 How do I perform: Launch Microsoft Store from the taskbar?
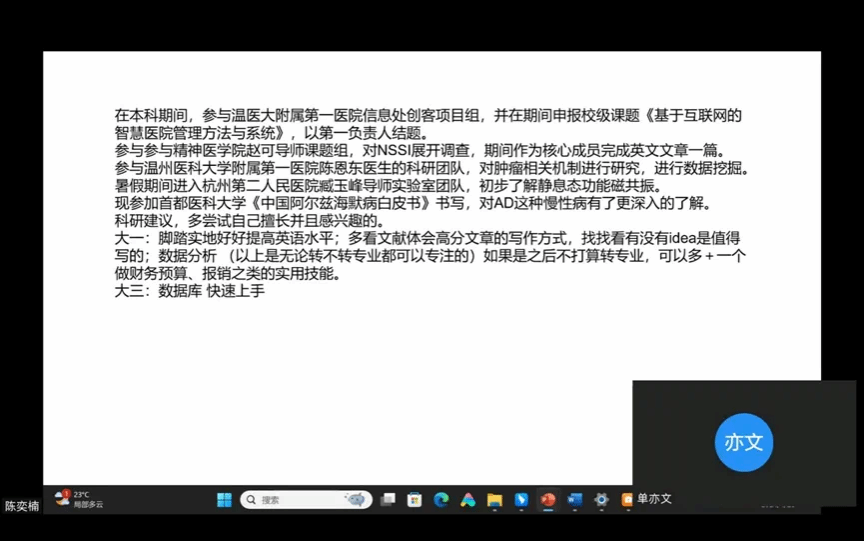[415, 499]
